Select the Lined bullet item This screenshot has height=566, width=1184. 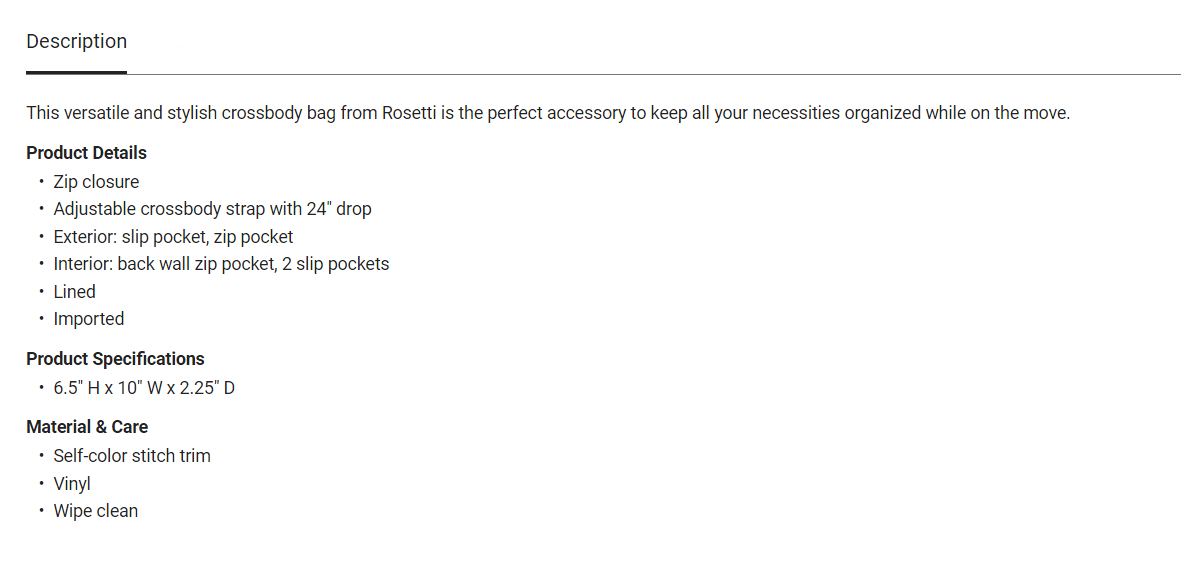coord(75,292)
